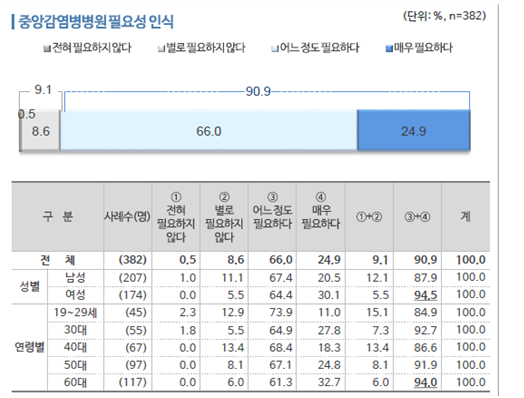Click the (382) sample count cell
The height and width of the screenshot is (398, 524).
pos(133,260)
